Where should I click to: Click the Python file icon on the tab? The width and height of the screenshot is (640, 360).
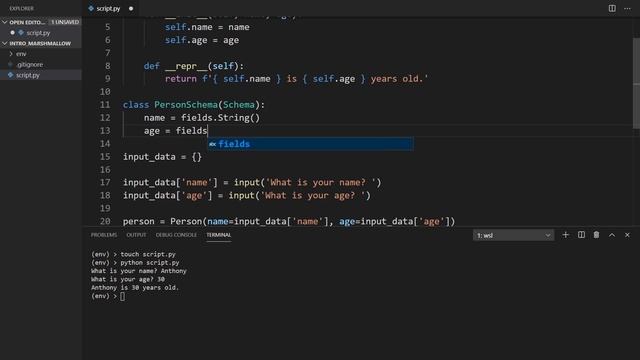pos(91,8)
